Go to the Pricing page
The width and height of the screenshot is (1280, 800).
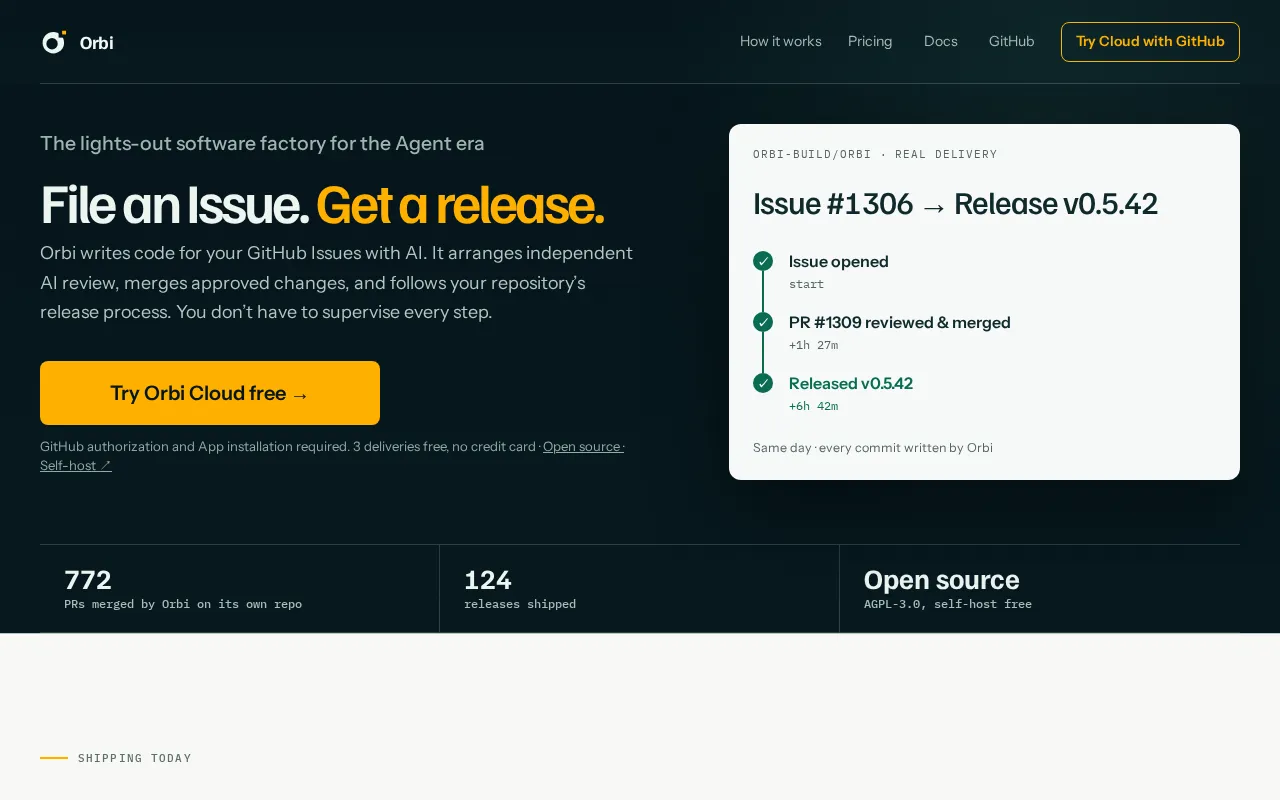870,41
